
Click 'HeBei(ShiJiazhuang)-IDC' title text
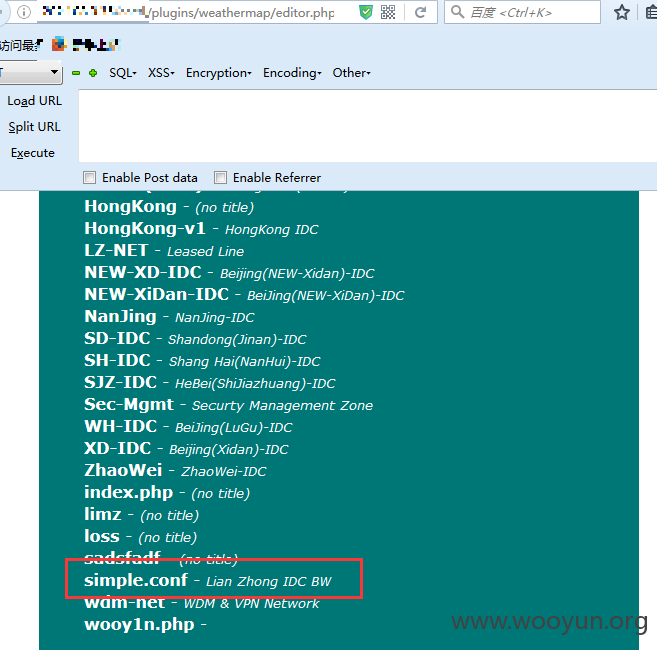(x=255, y=383)
